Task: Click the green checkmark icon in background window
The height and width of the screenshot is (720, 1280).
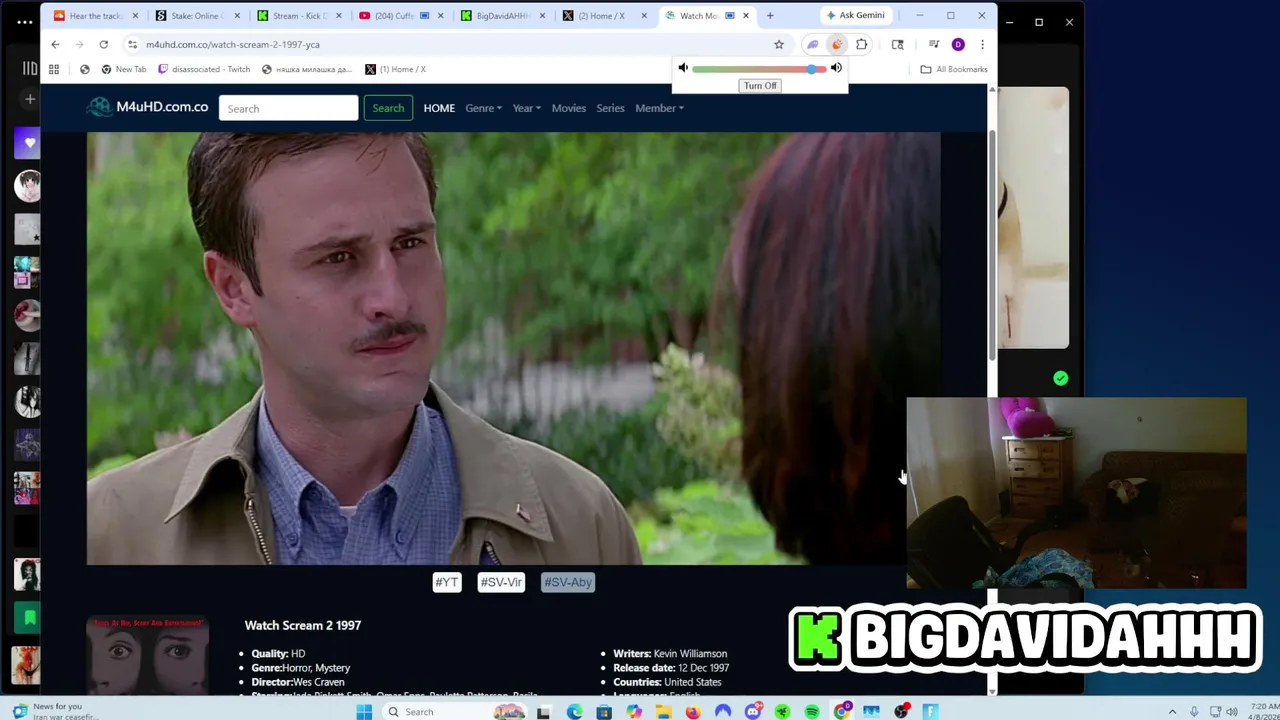Action: [1061, 378]
